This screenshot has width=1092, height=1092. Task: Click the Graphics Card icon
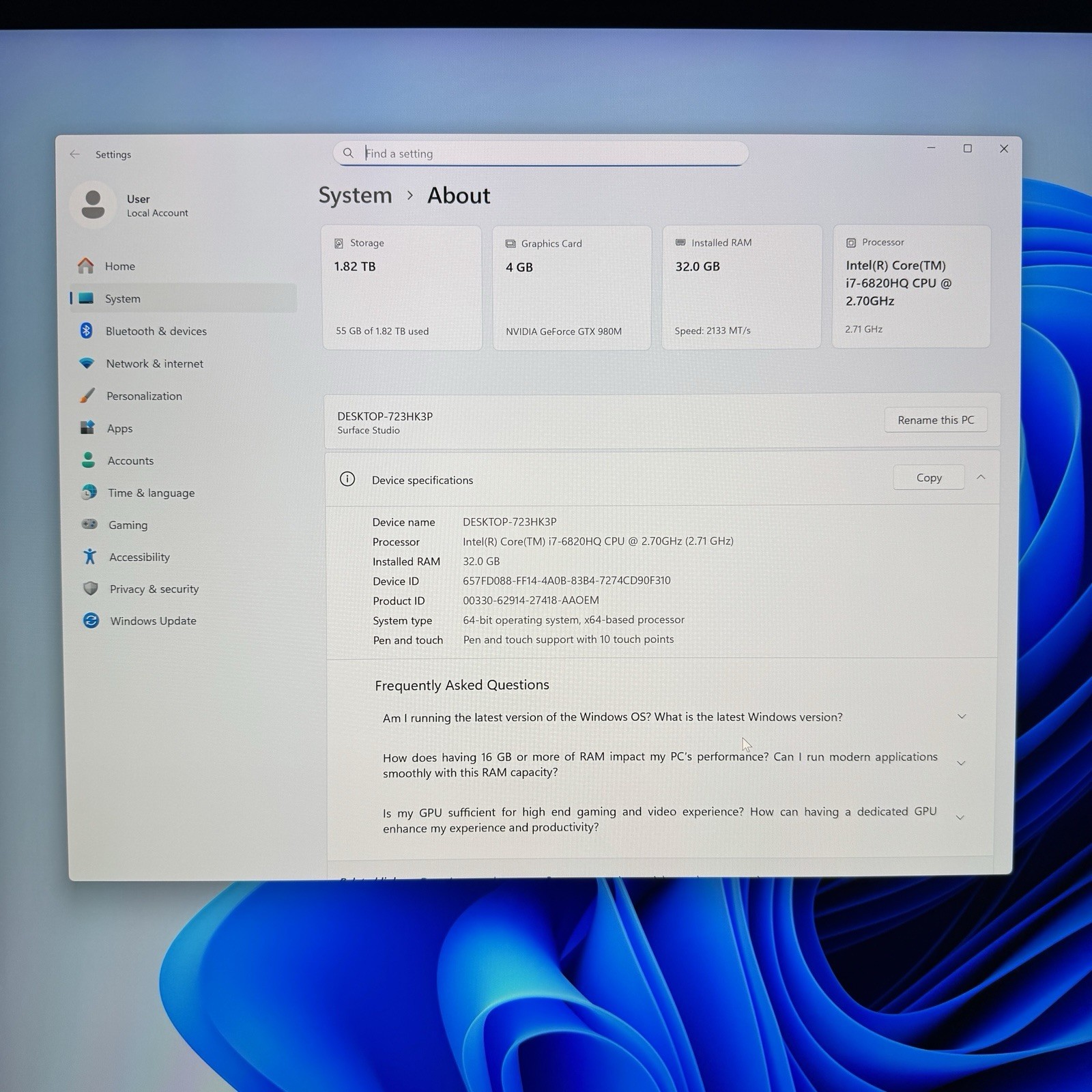511,244
